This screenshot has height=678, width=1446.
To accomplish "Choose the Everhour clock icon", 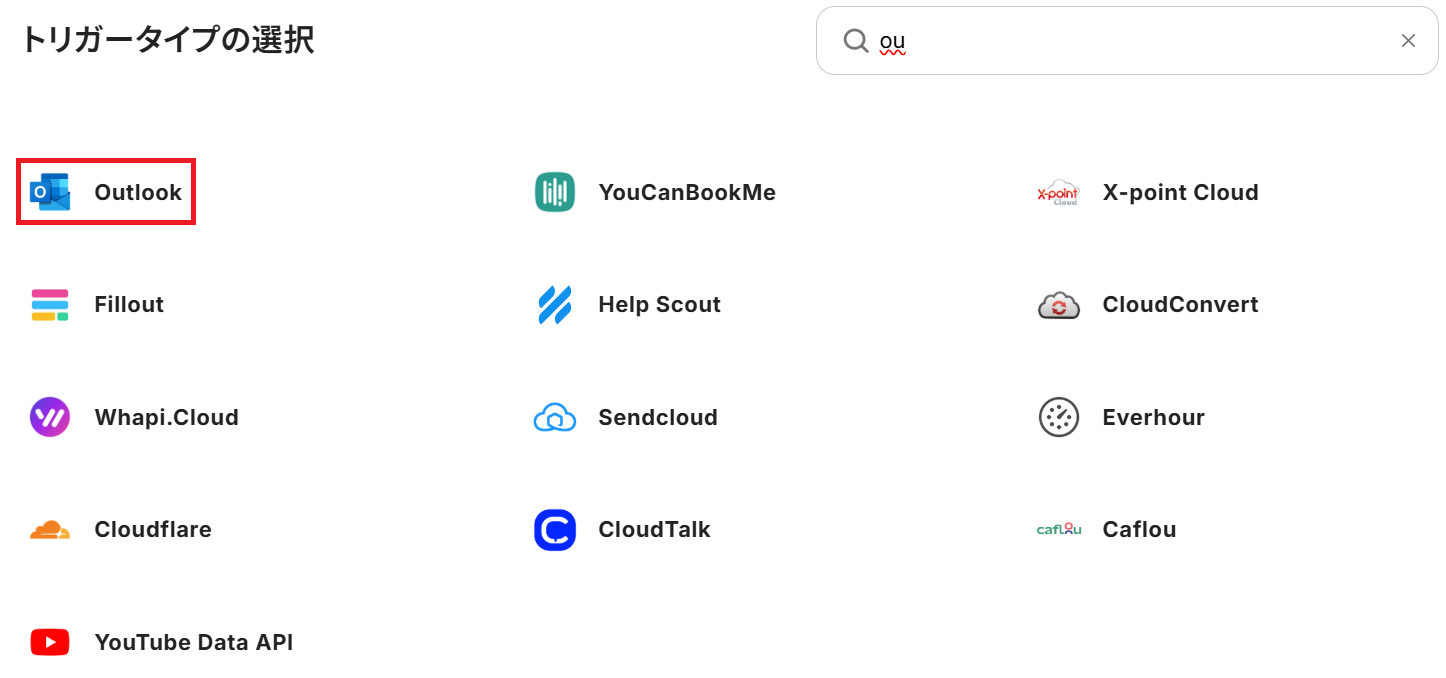I will click(x=1058, y=417).
